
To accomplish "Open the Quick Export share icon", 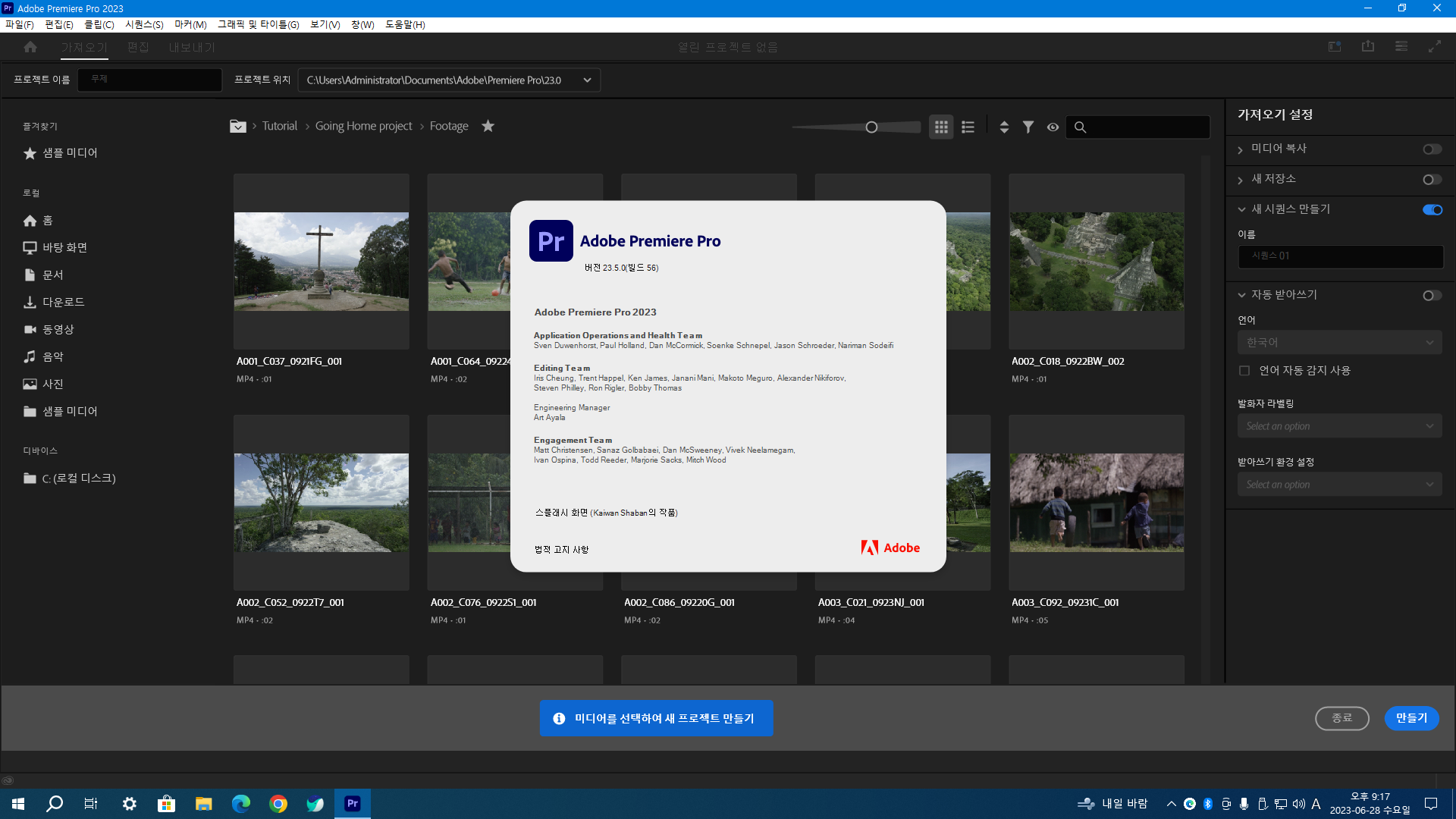I will coord(1368,47).
